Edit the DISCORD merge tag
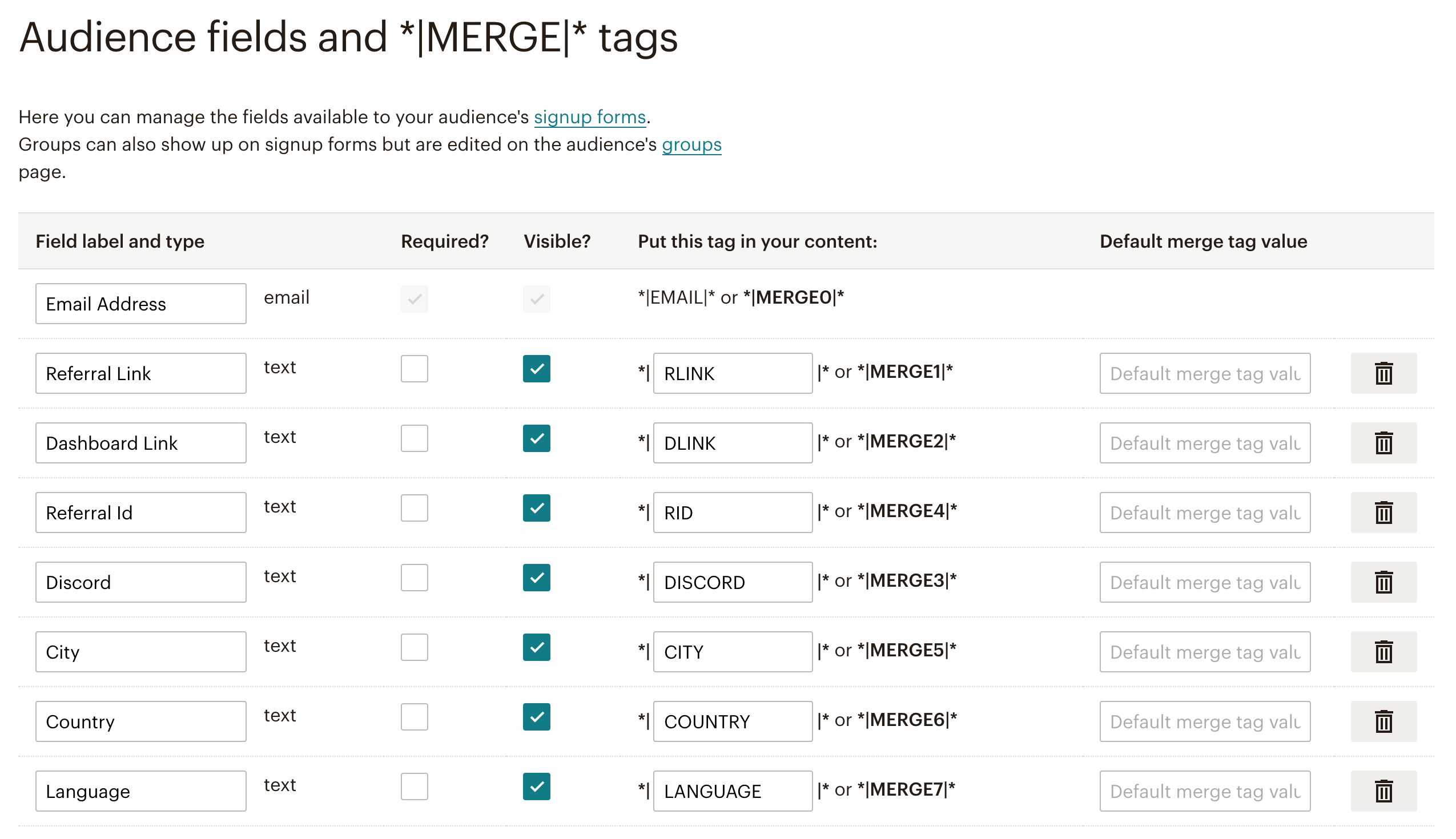The image size is (1456, 839). click(x=732, y=582)
